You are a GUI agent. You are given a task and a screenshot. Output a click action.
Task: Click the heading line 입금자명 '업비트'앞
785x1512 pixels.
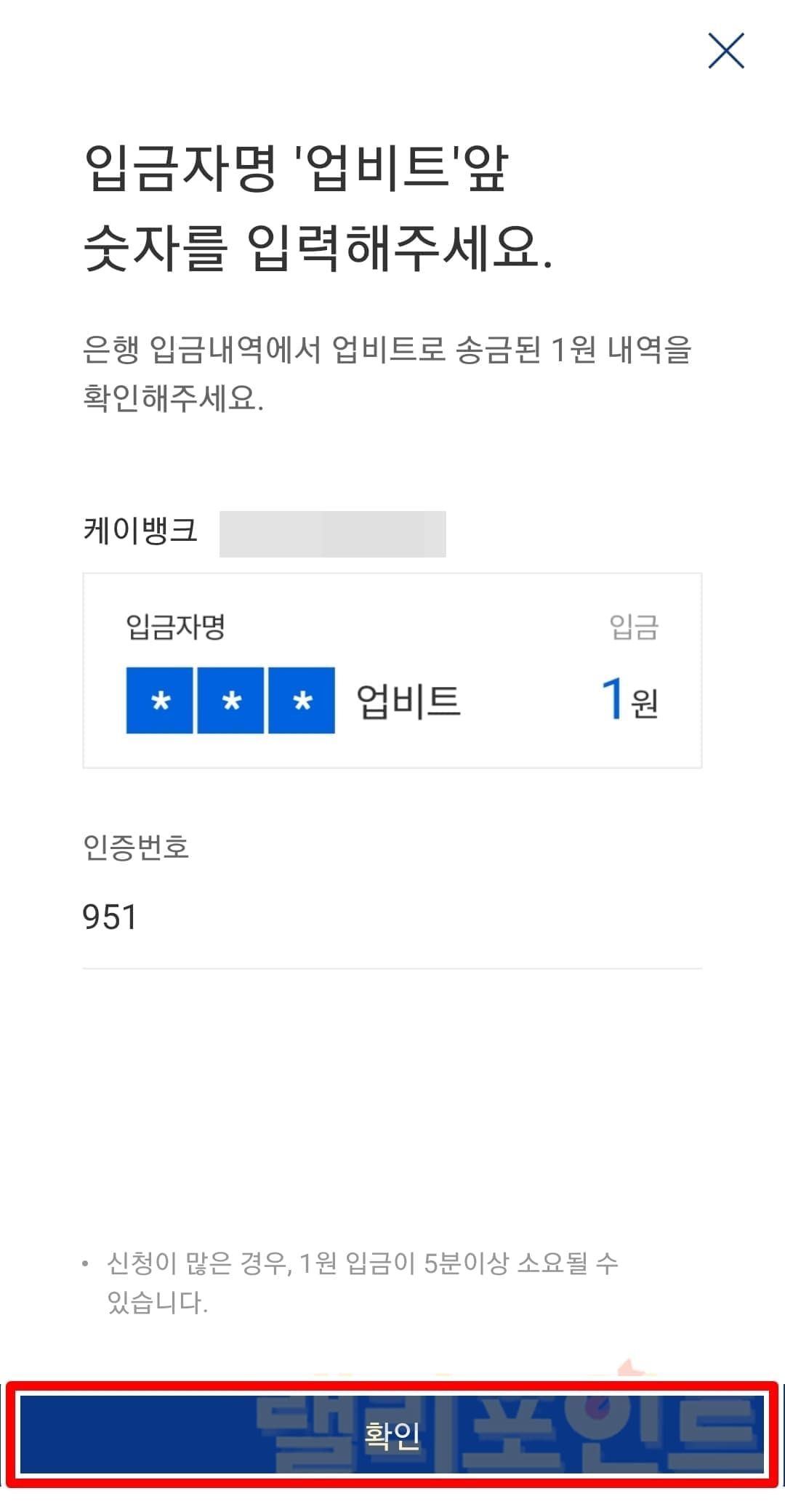pos(297,169)
